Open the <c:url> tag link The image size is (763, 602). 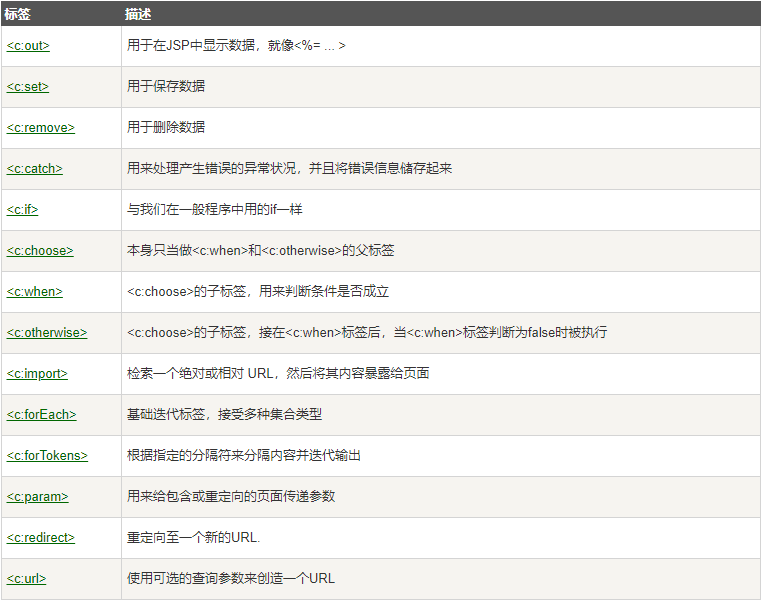point(26,578)
